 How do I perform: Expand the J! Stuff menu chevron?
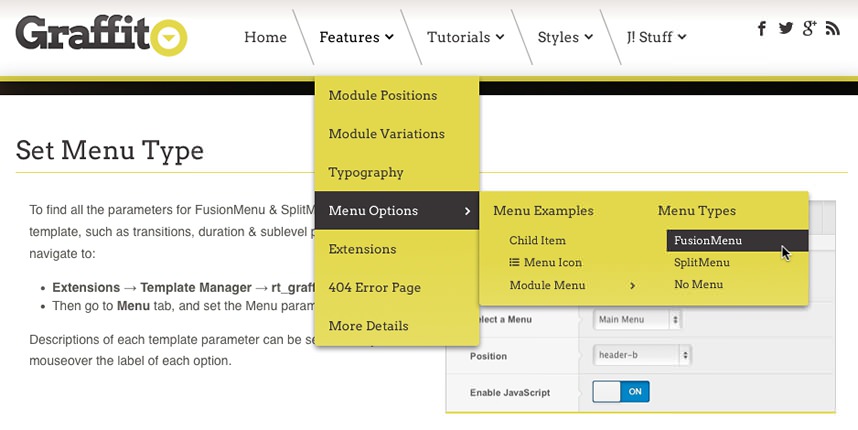pyautogui.click(x=682, y=37)
